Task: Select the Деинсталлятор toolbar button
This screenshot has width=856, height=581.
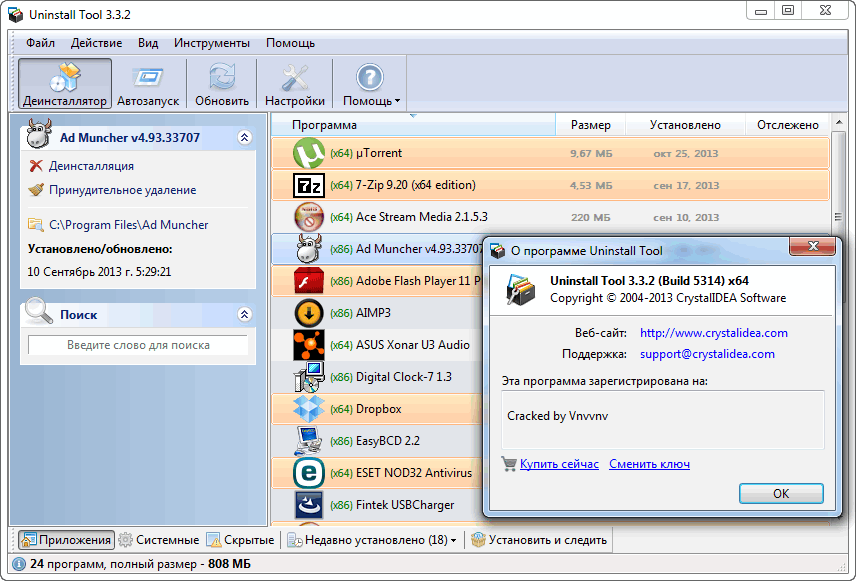Action: (x=65, y=84)
